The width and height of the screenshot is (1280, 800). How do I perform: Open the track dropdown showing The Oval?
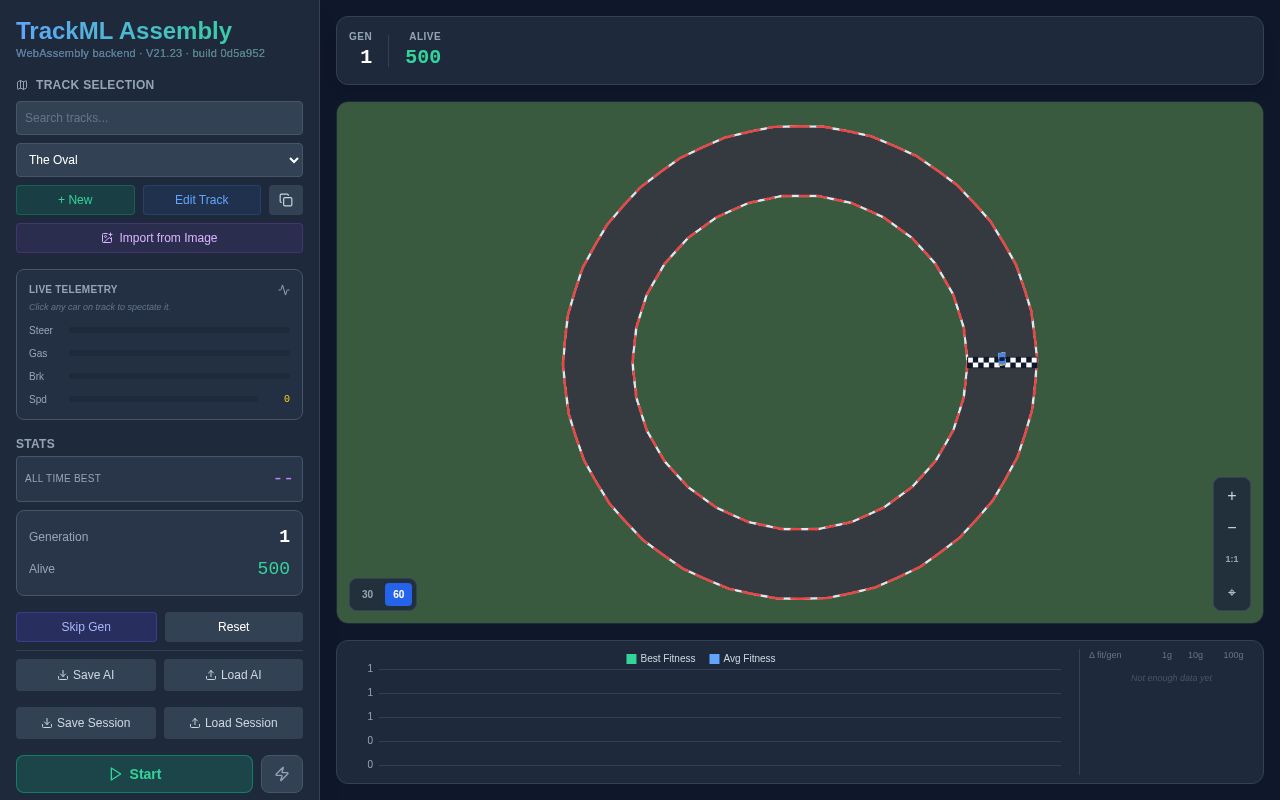click(x=159, y=160)
